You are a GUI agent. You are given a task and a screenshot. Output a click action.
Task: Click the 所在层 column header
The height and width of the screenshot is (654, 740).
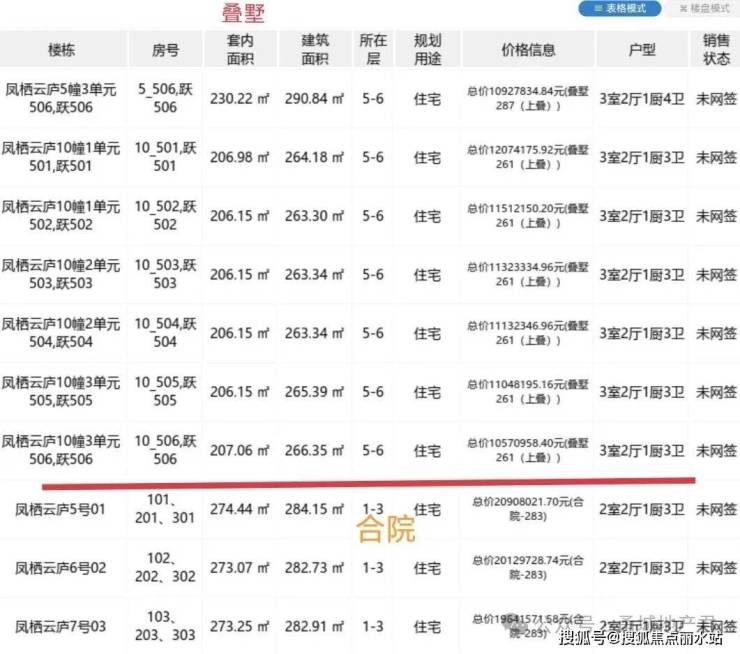tap(373, 50)
